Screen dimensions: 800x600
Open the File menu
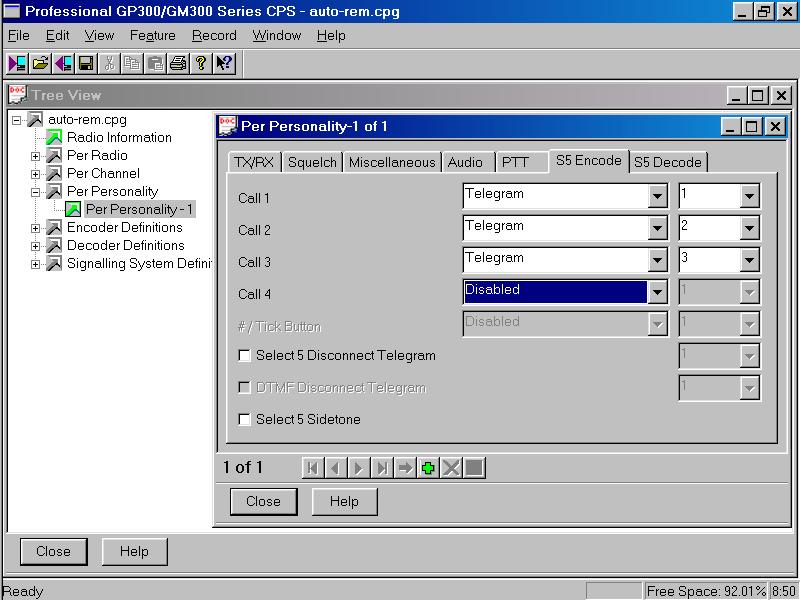tap(19, 36)
